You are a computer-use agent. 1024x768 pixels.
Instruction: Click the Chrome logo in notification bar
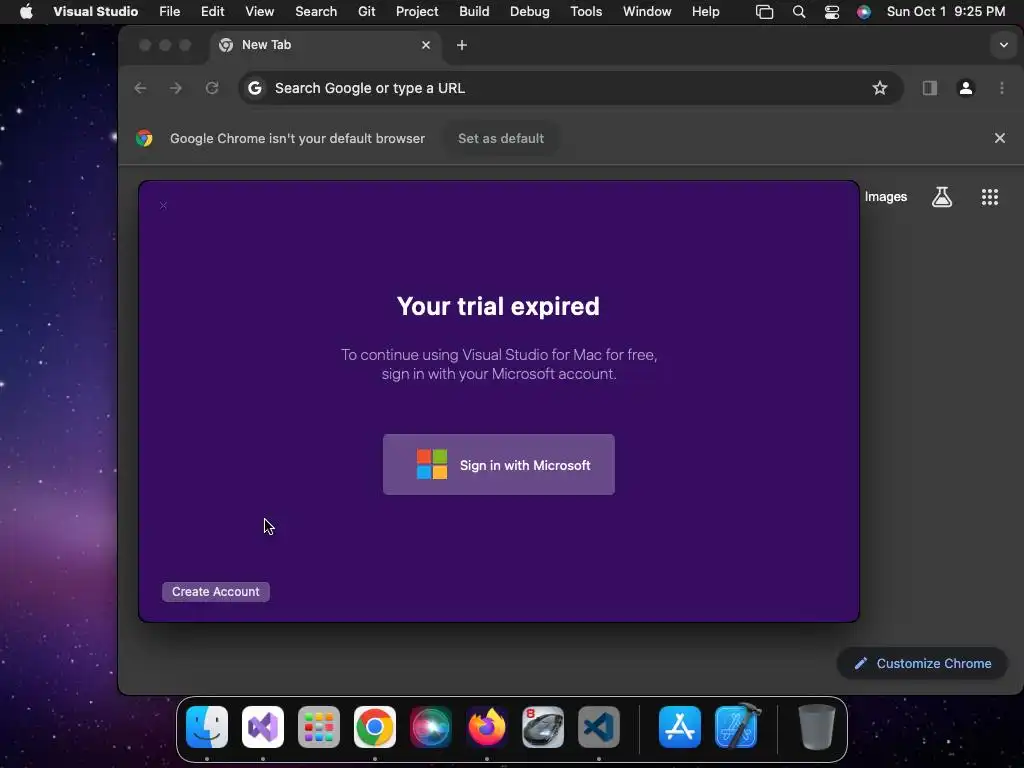click(x=144, y=138)
